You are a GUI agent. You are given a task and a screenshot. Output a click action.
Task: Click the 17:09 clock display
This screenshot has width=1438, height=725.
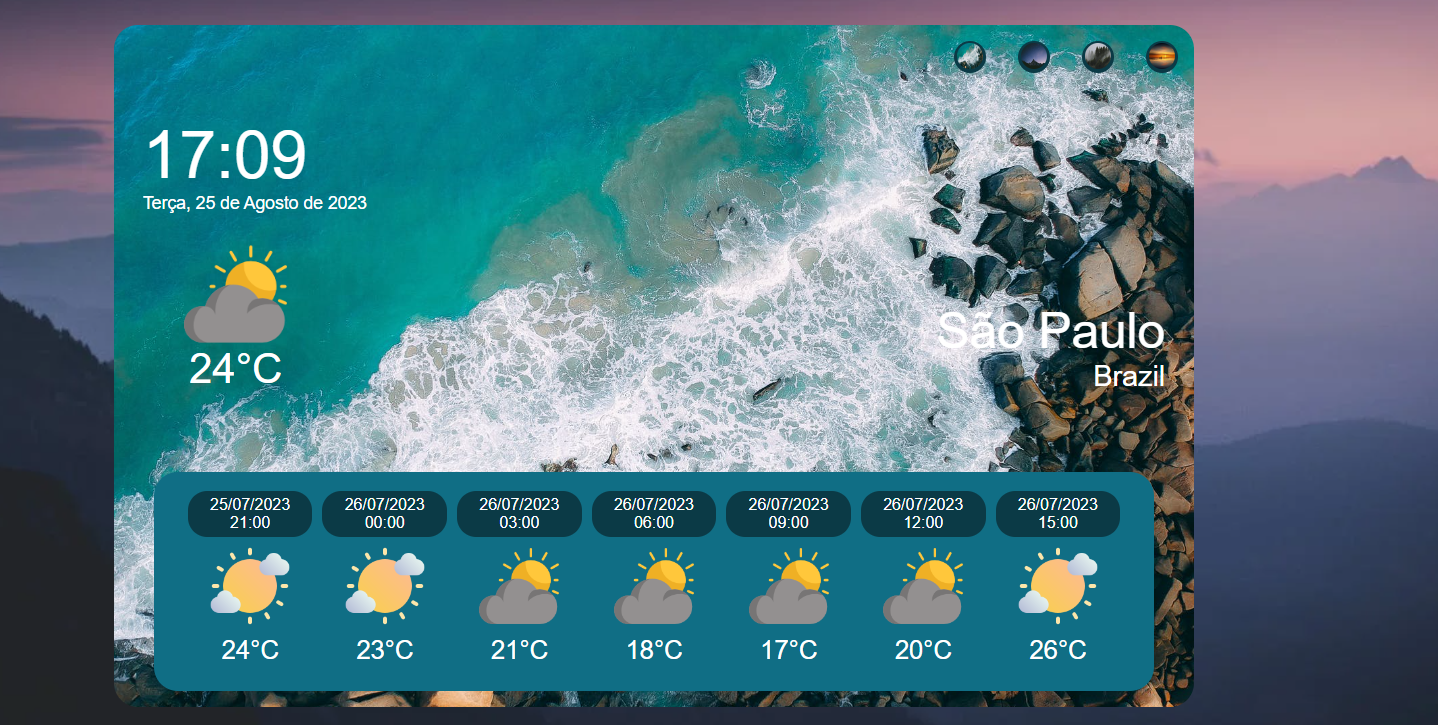(225, 155)
